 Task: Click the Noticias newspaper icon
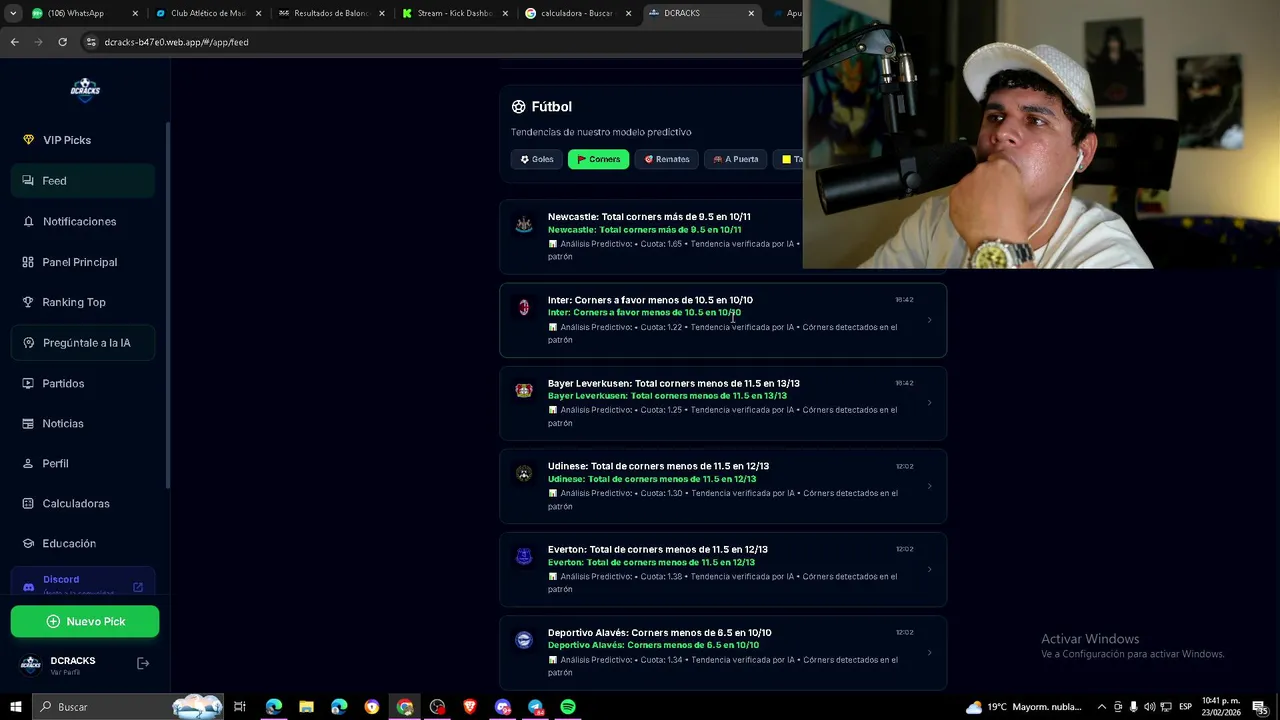click(x=28, y=423)
